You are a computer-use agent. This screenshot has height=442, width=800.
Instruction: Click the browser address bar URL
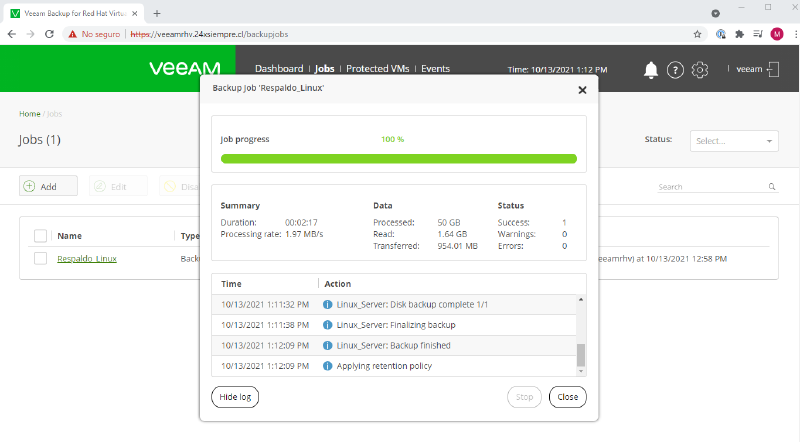(209, 34)
